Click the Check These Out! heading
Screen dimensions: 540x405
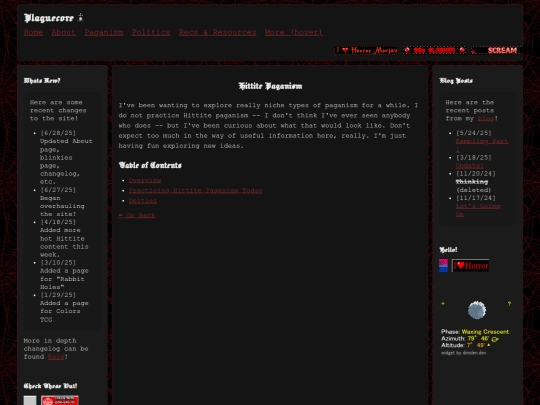click(x=50, y=386)
